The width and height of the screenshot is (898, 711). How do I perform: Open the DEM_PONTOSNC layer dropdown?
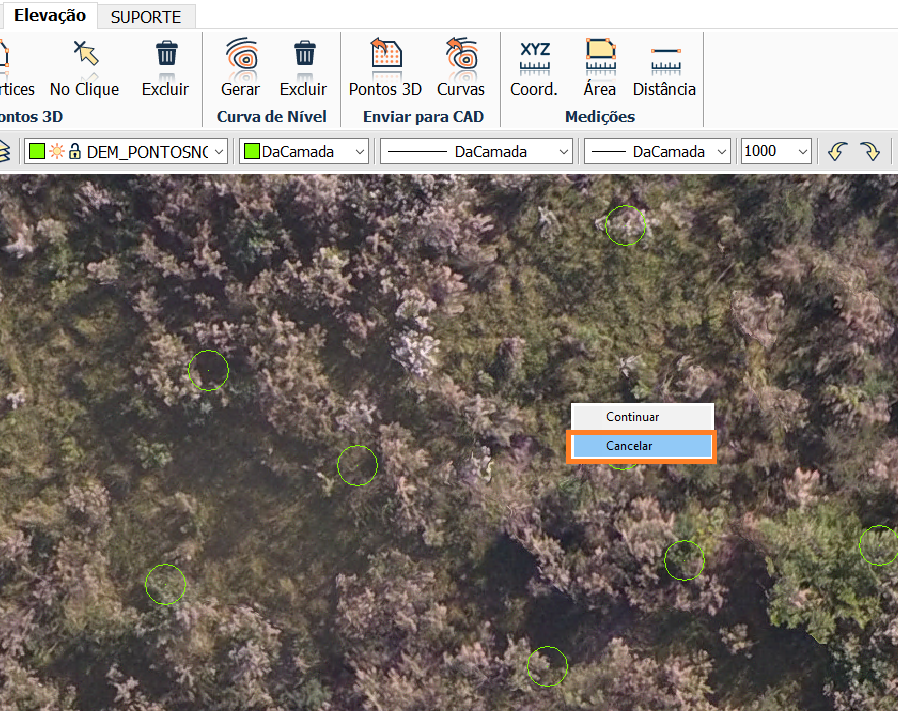[219, 152]
